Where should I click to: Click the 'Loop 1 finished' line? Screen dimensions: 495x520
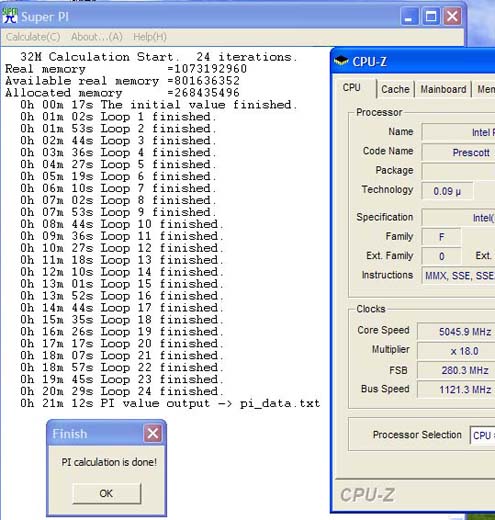click(118, 117)
